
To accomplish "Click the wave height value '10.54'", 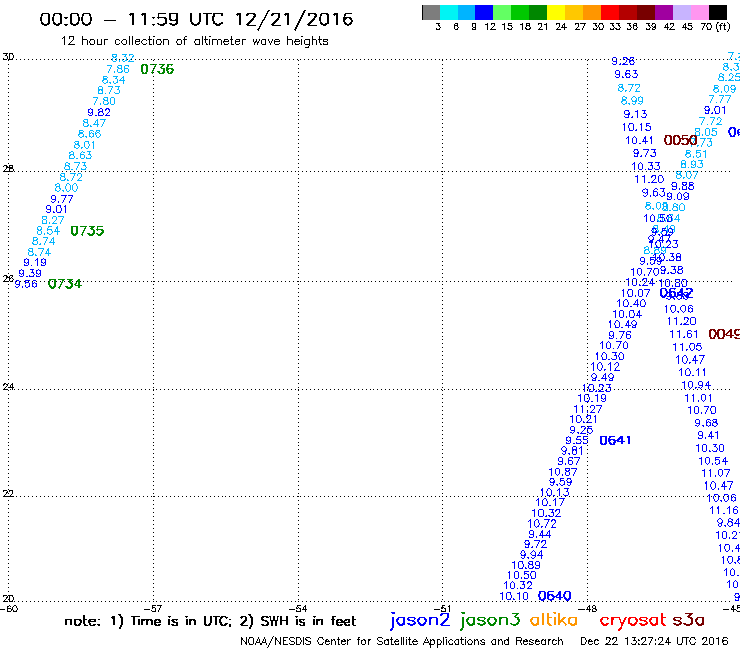I will [713, 461].
